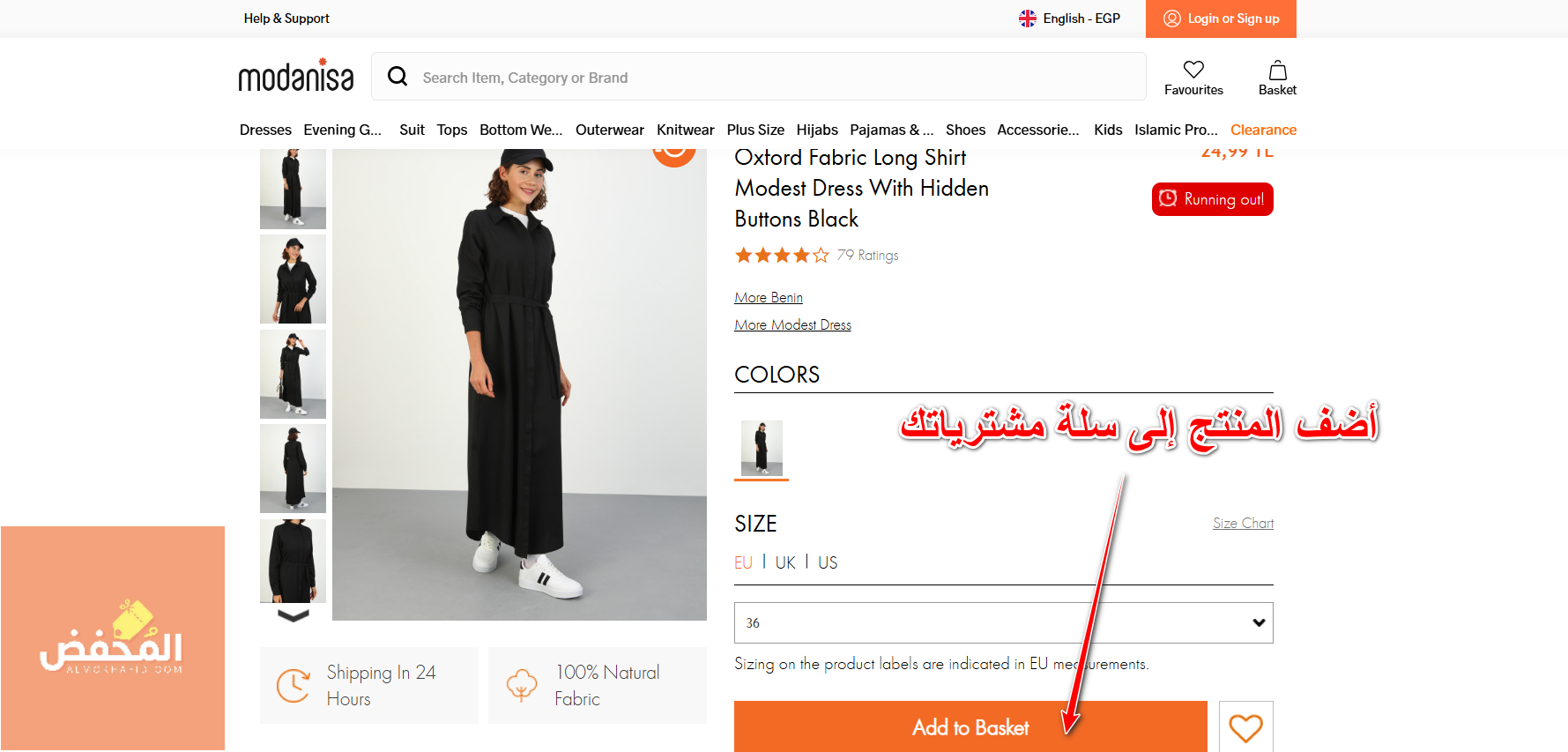Open English - EGP language selector

pos(1081,19)
